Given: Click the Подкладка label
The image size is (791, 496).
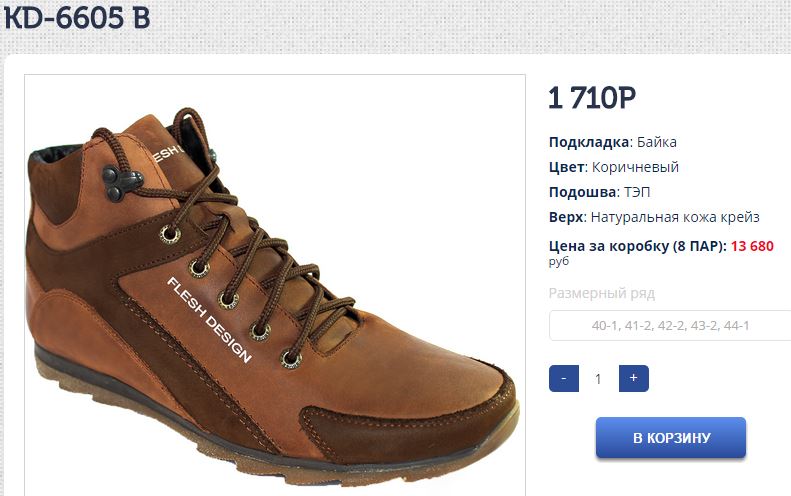Looking at the screenshot, I should pos(589,142).
